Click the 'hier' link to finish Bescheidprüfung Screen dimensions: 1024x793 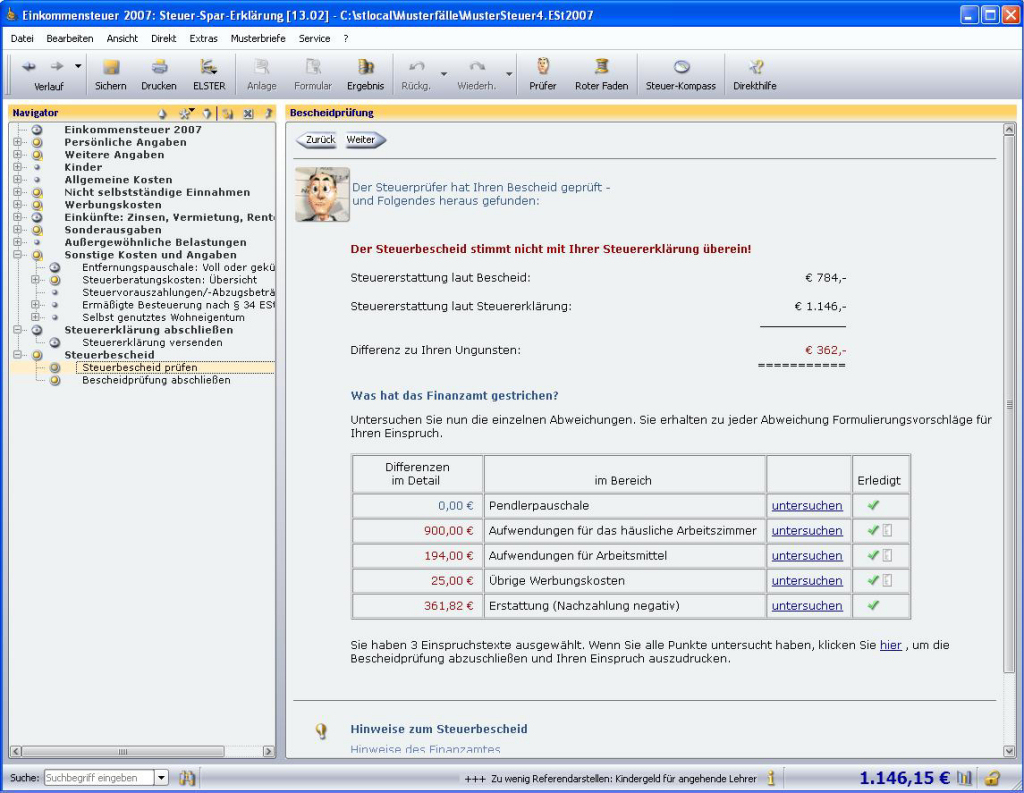pyautogui.click(x=890, y=645)
